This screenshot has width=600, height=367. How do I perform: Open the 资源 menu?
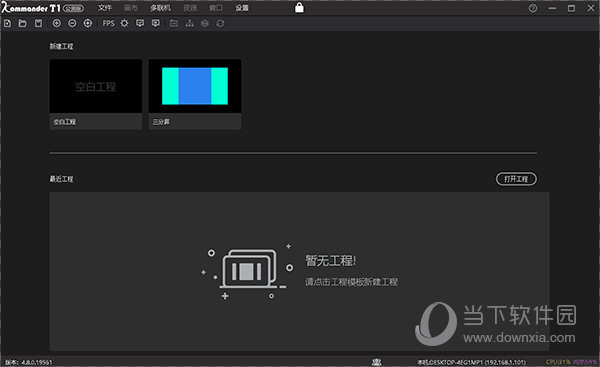190,8
